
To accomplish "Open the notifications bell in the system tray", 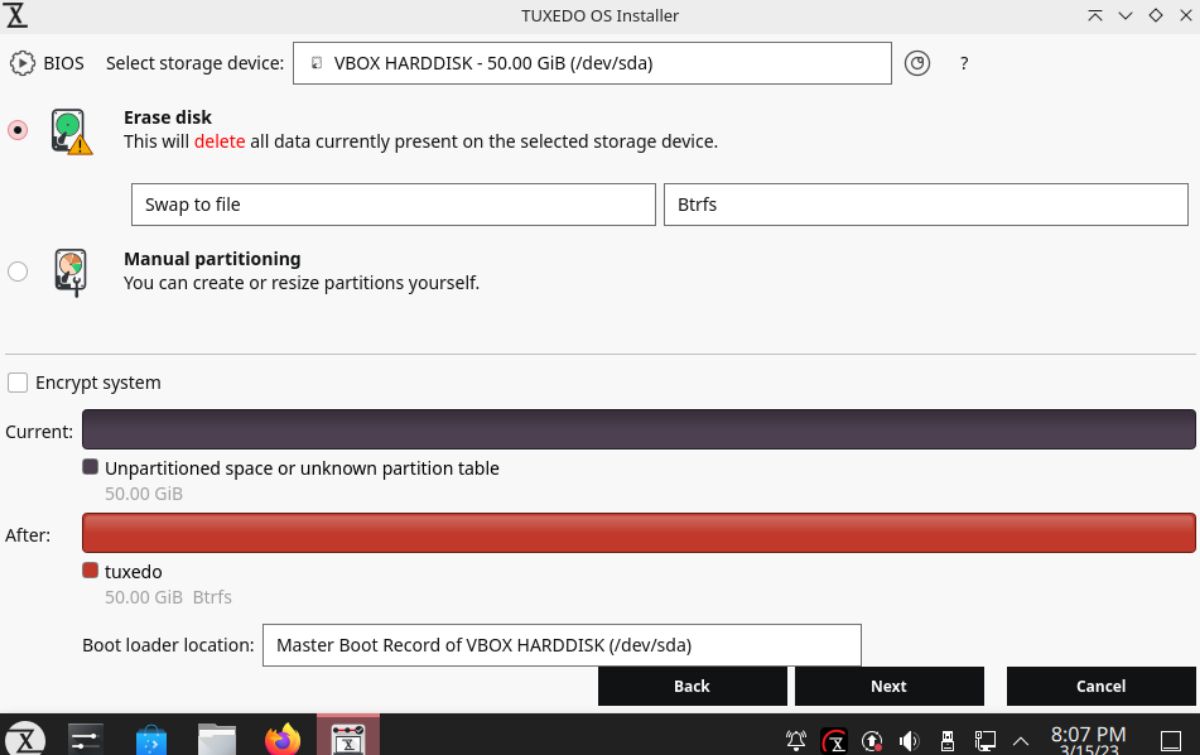I will click(795, 740).
